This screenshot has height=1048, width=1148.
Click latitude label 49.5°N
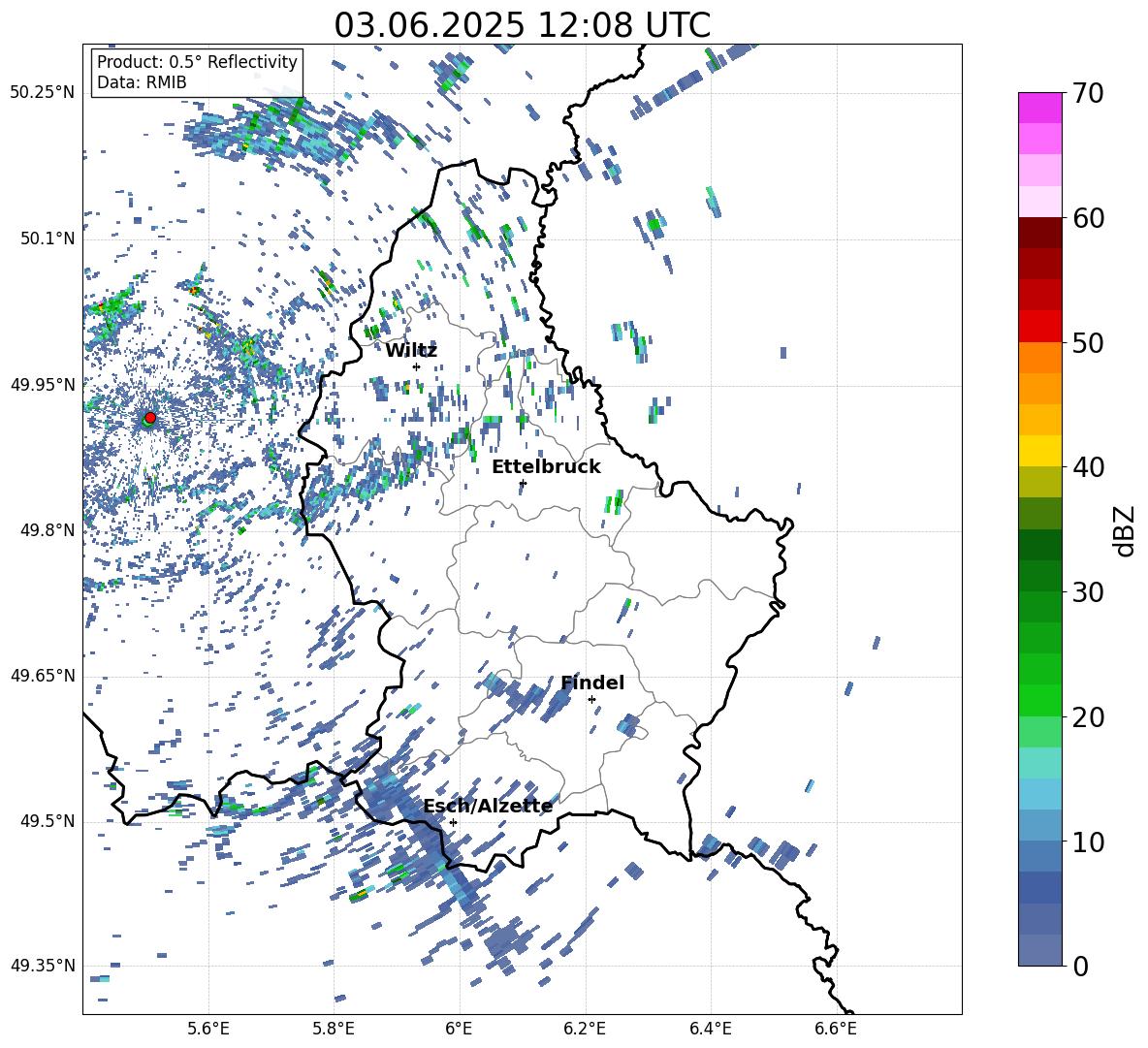point(48,820)
